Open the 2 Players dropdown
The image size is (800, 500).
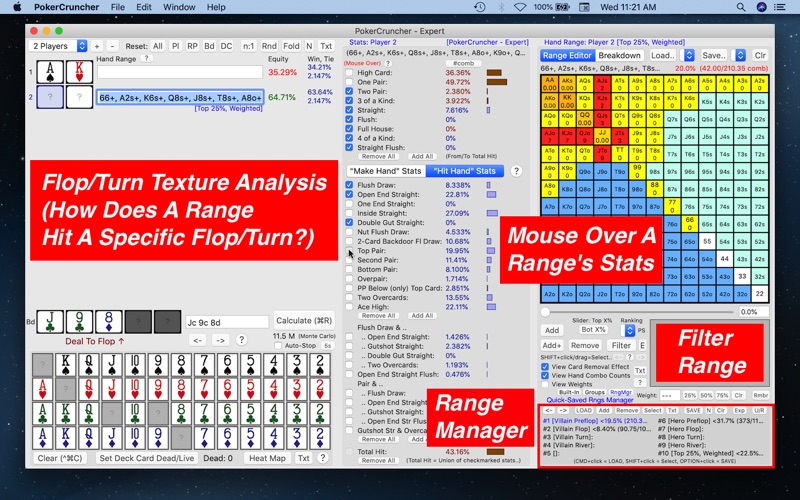point(58,46)
